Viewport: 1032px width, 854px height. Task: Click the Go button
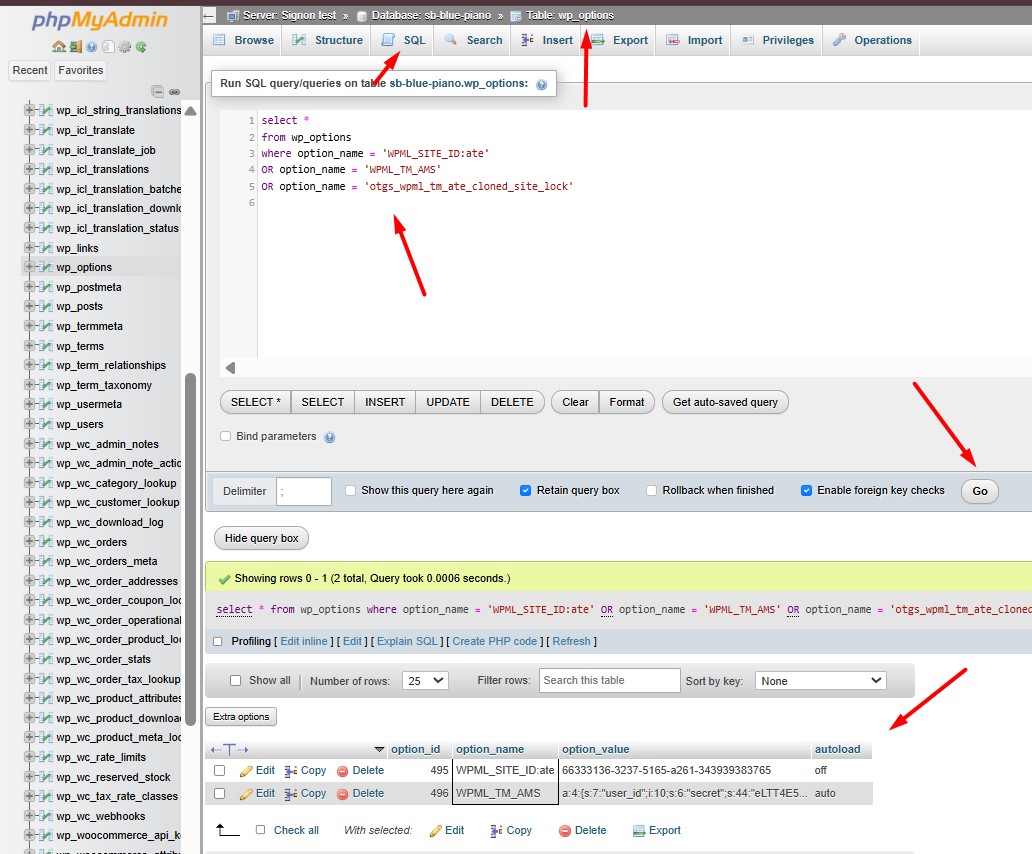[979, 491]
